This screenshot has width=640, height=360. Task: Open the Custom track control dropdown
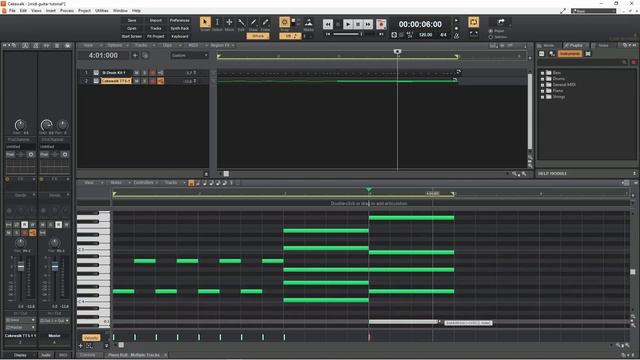pyautogui.click(x=189, y=56)
